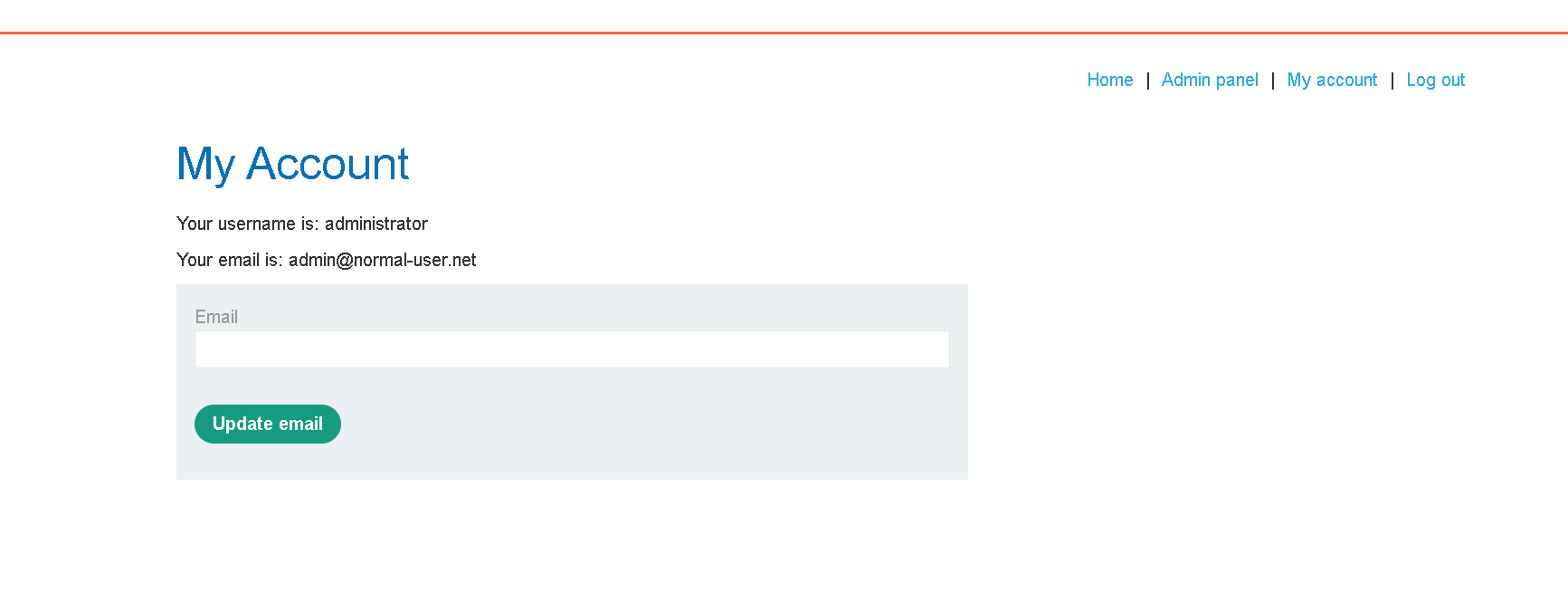1568x611 pixels.
Task: Click the word 'Account' in the heading
Action: tap(328, 164)
